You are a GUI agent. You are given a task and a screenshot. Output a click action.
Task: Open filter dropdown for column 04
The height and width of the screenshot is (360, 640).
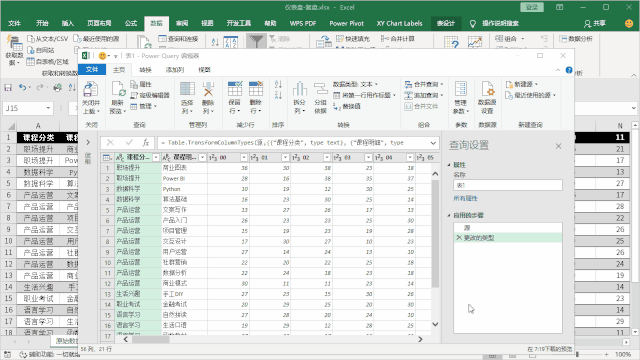[x=410, y=158]
